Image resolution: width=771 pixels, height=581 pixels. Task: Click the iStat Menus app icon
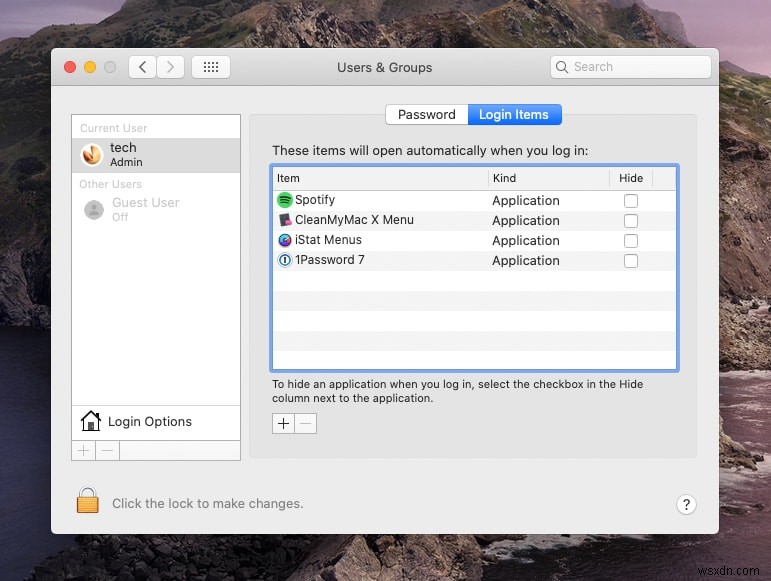285,240
